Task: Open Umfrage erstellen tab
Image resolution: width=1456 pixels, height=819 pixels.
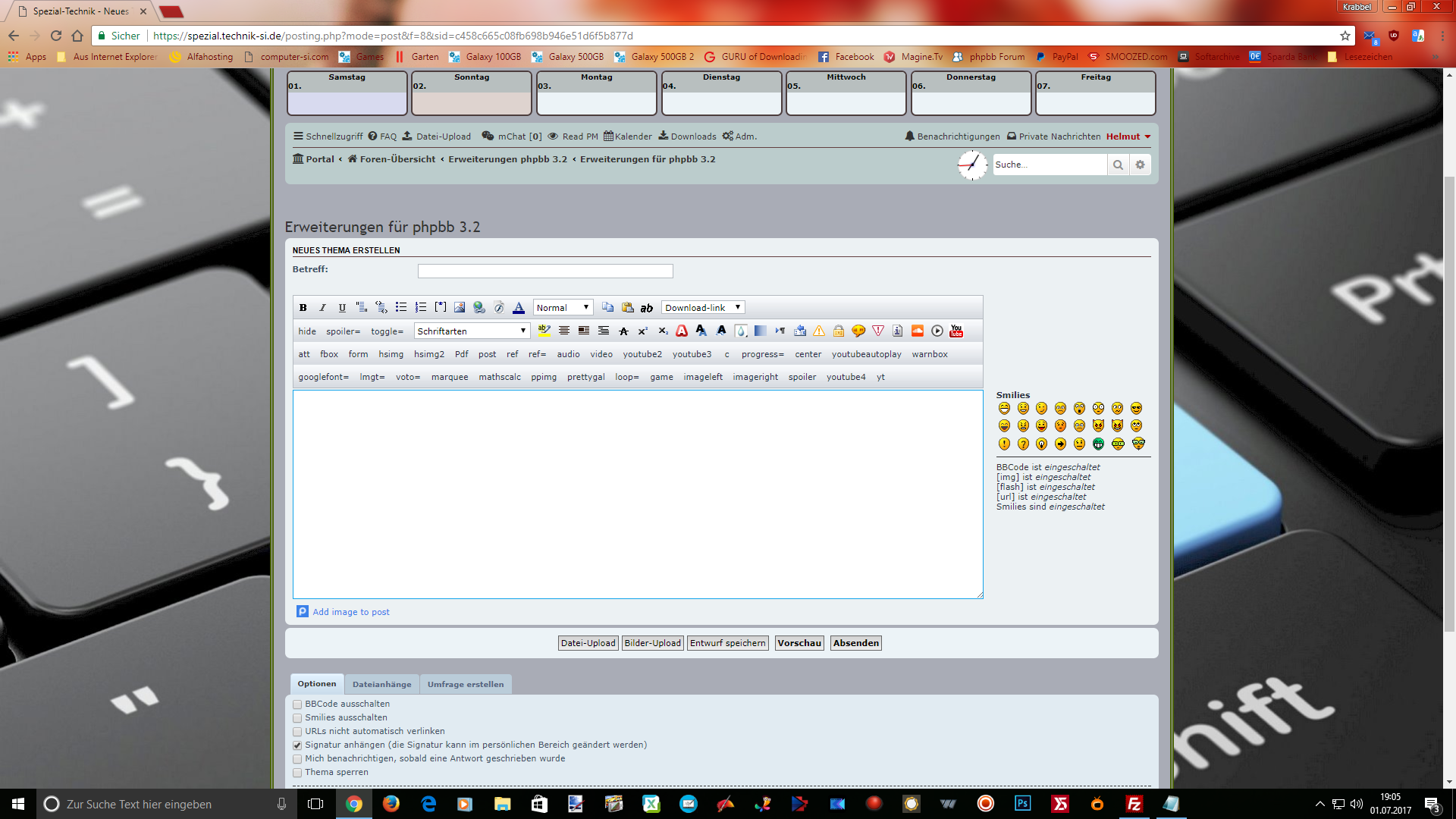Action: [465, 685]
